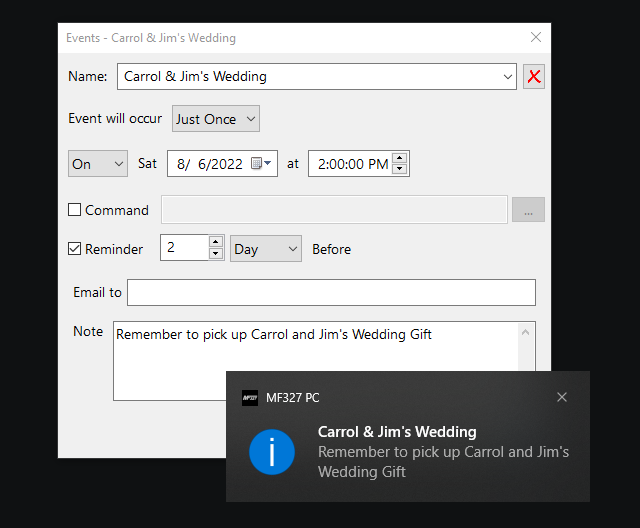Click the blue info icon in notification
Screen dimensions: 640x528
point(272,452)
